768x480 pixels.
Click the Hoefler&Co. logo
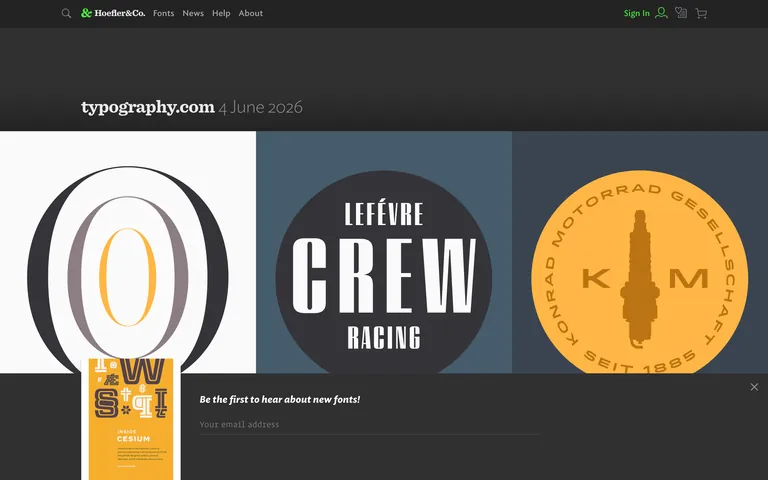113,13
